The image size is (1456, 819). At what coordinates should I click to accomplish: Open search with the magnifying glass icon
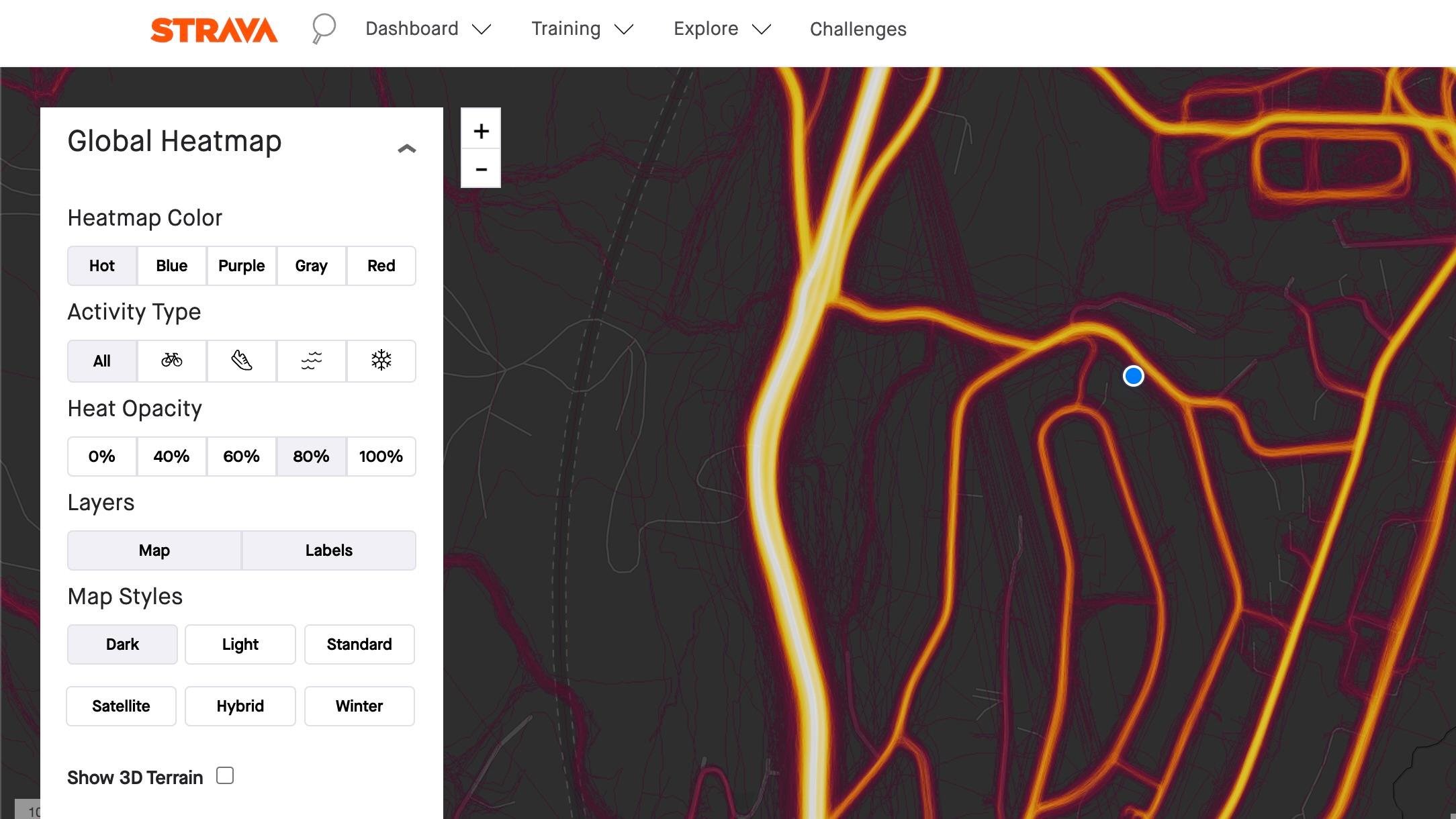tap(323, 30)
